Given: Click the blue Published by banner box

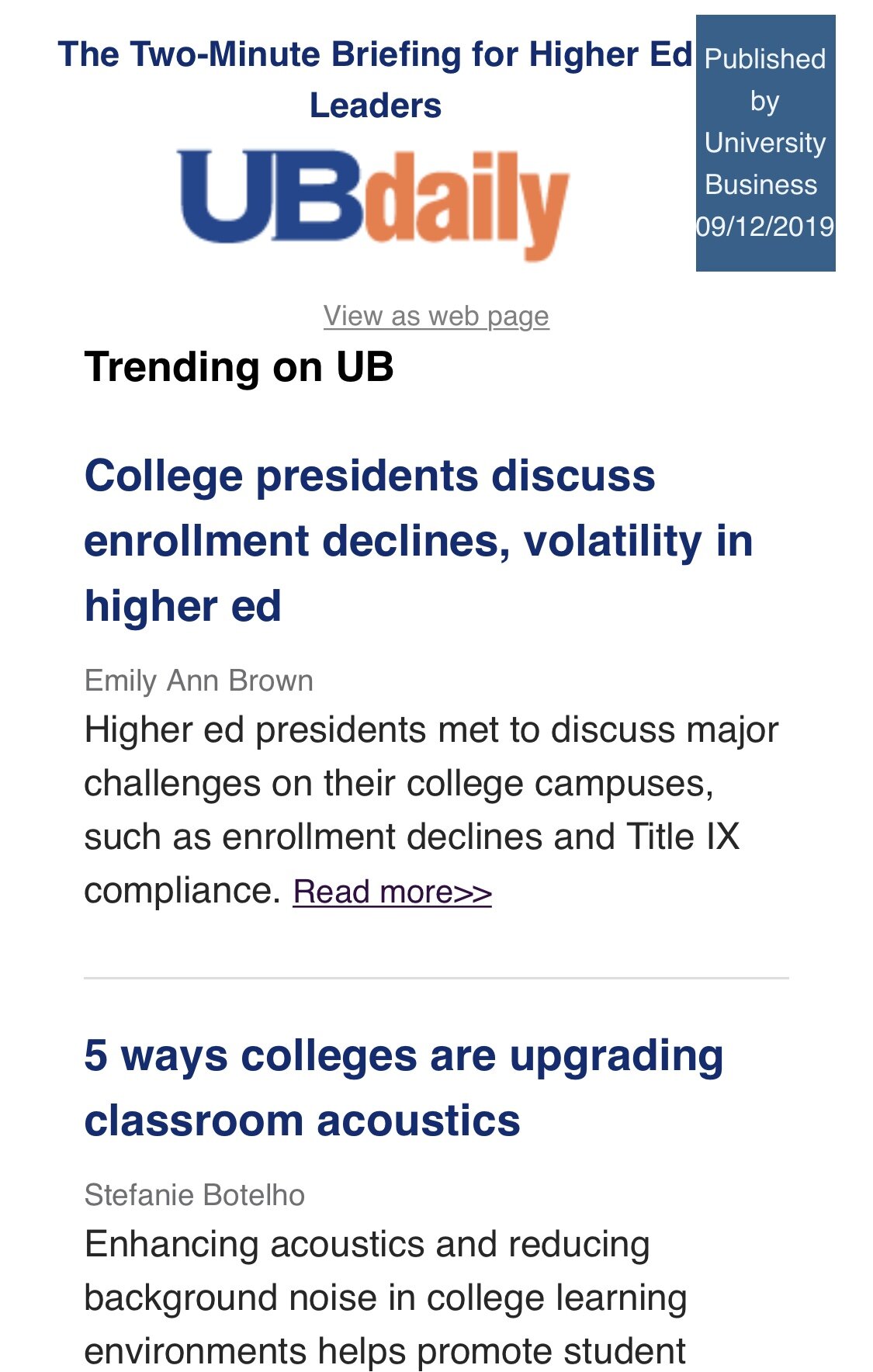Looking at the screenshot, I should click(x=765, y=143).
